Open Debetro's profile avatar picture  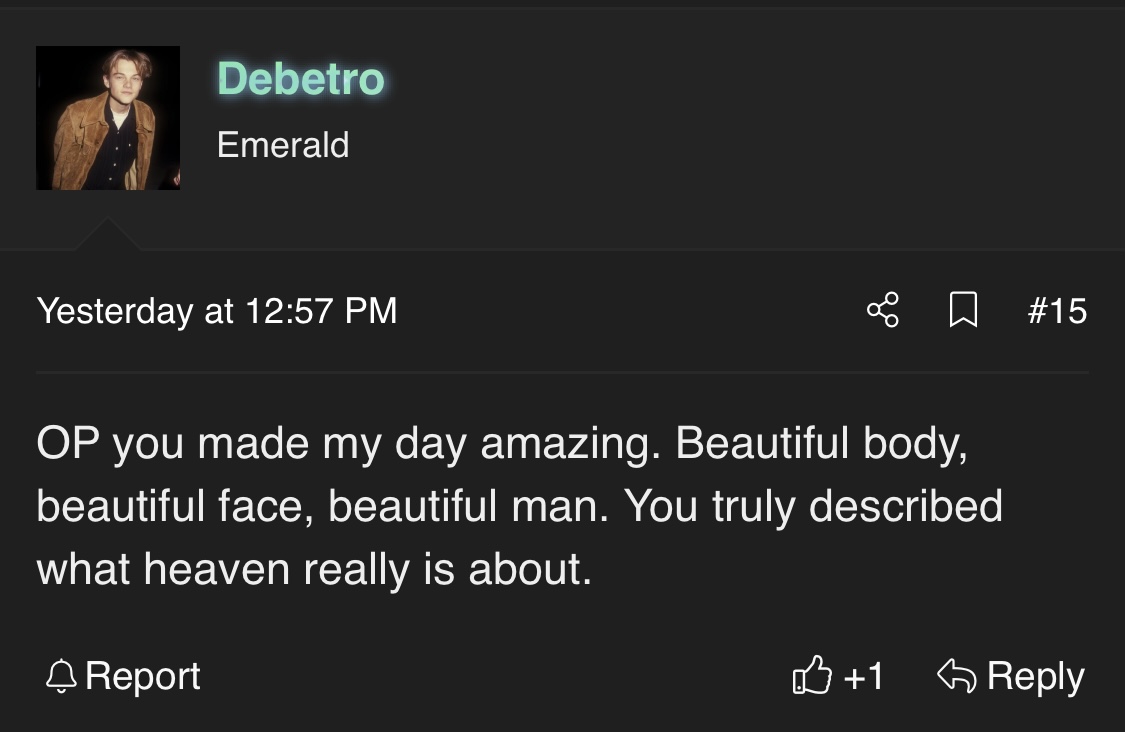pos(108,118)
